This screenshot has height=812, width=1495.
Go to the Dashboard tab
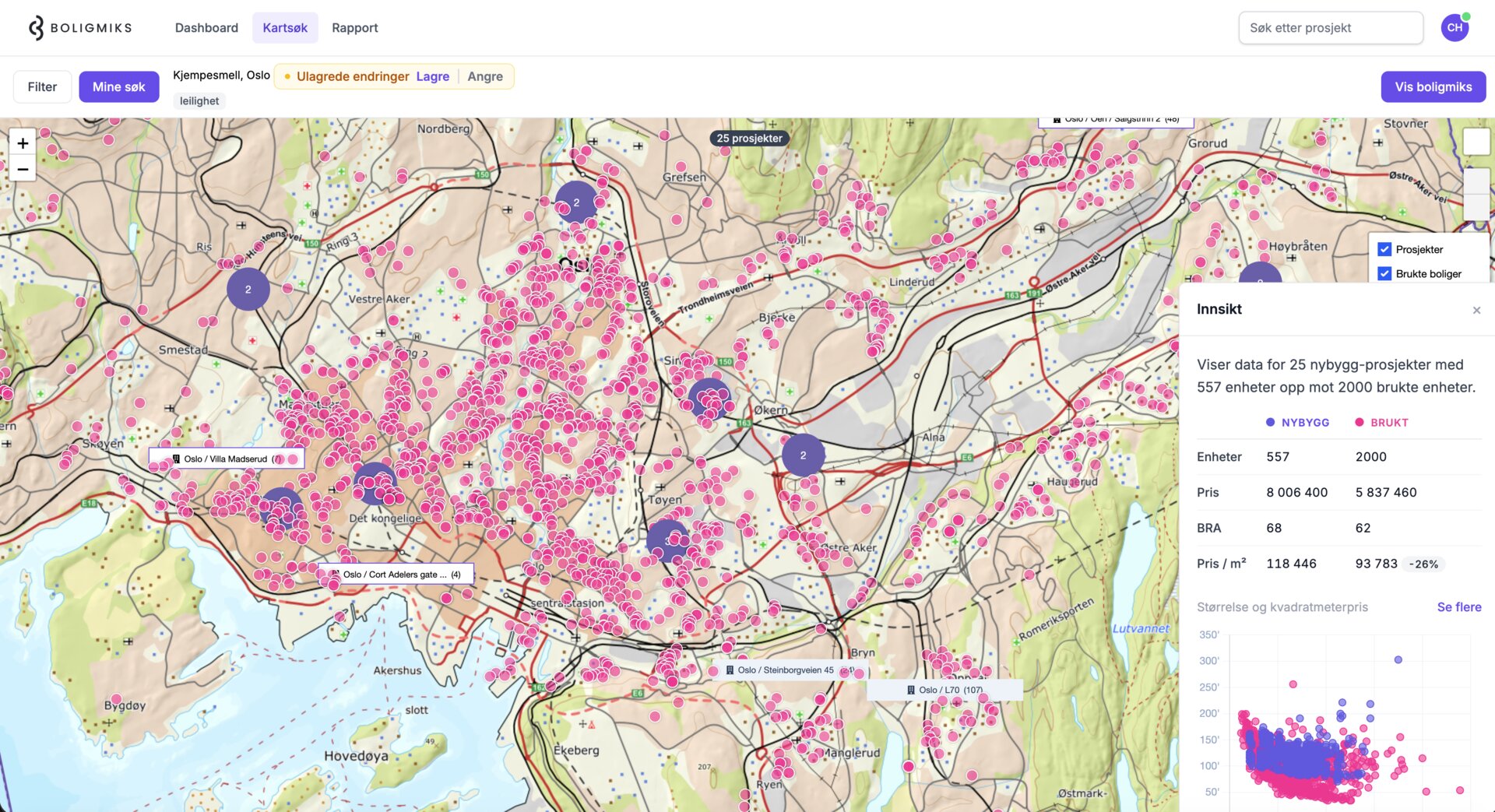(206, 28)
